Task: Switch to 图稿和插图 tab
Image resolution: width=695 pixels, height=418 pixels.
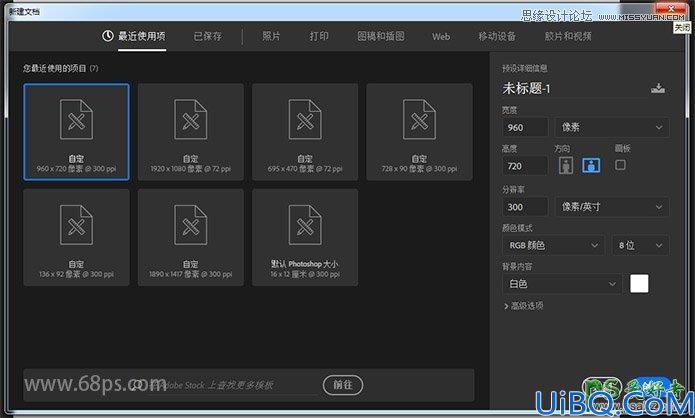Action: [381, 36]
